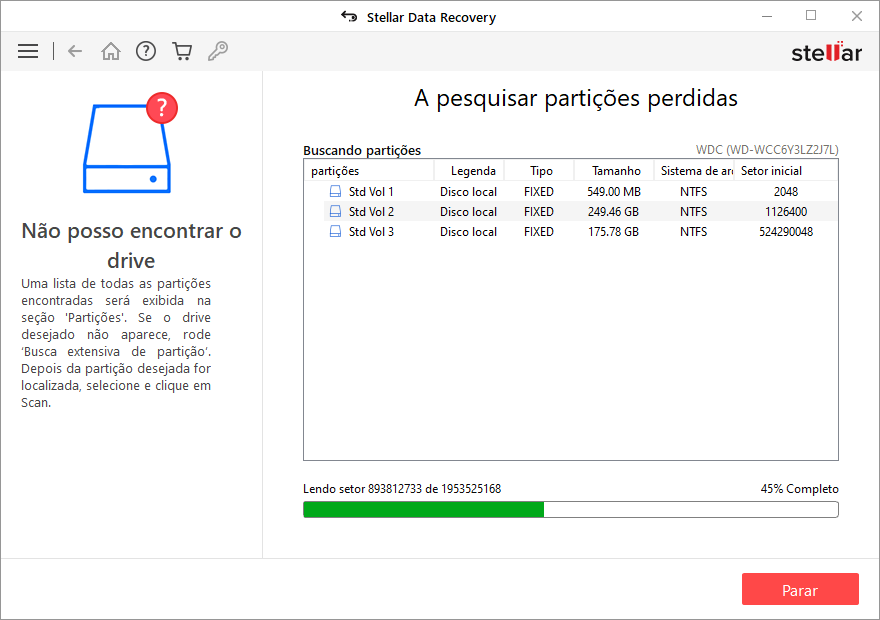Click the drive icon for Std Vol 1

pos(335,191)
